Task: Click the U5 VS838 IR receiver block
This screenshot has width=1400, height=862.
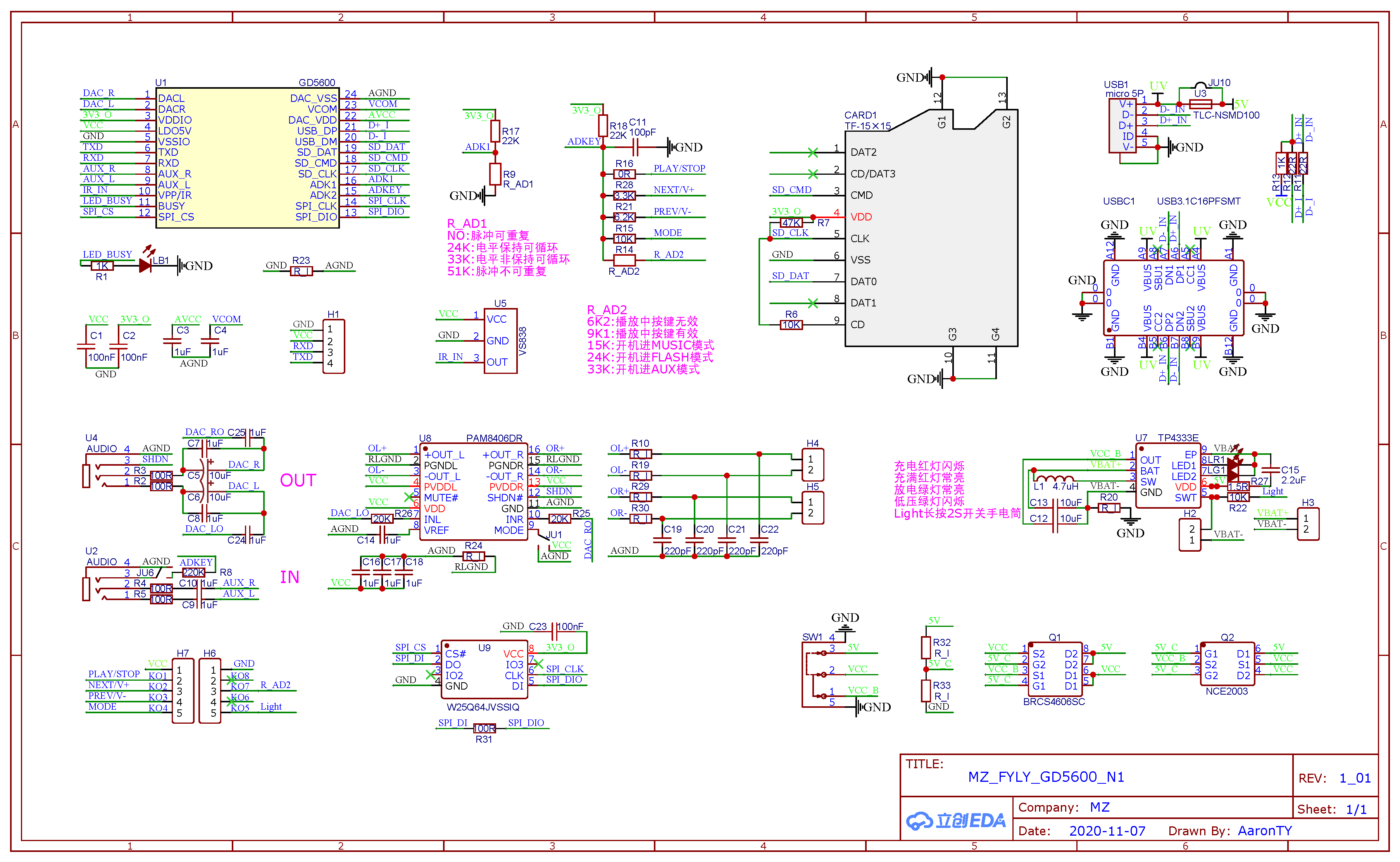Action: [x=500, y=341]
